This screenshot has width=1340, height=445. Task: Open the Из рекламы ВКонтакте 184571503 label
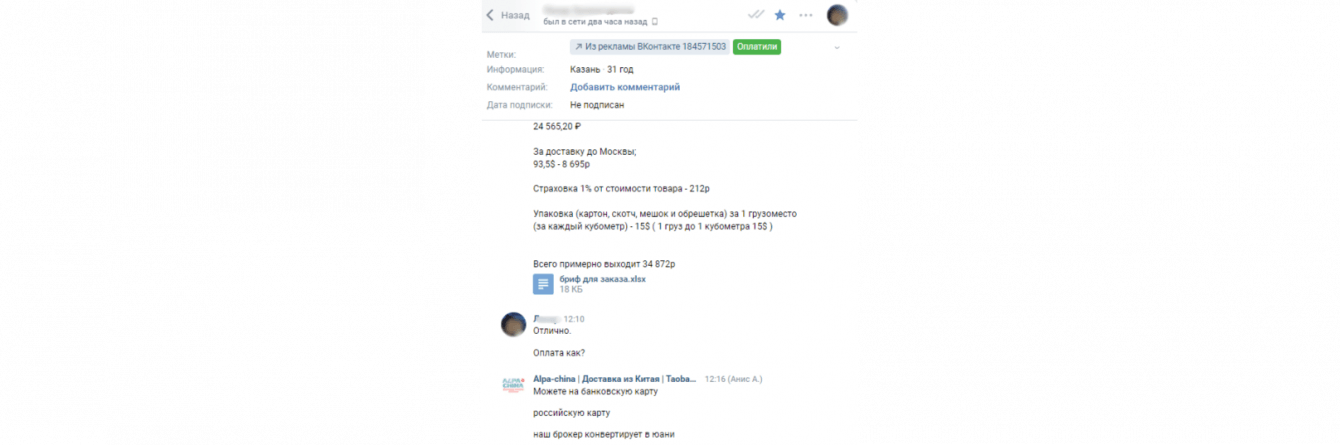click(x=649, y=47)
